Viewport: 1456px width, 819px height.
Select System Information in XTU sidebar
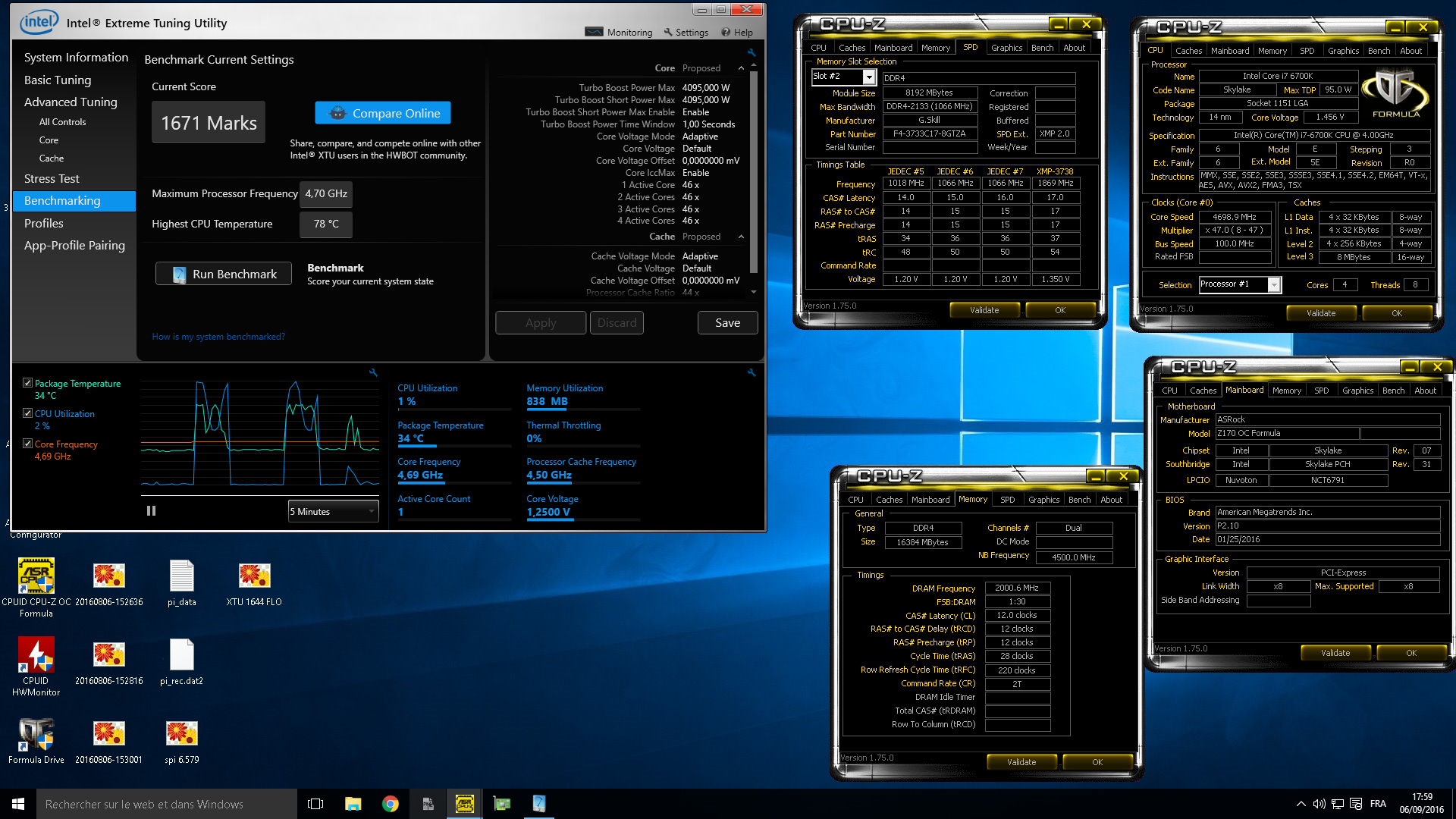click(x=76, y=58)
